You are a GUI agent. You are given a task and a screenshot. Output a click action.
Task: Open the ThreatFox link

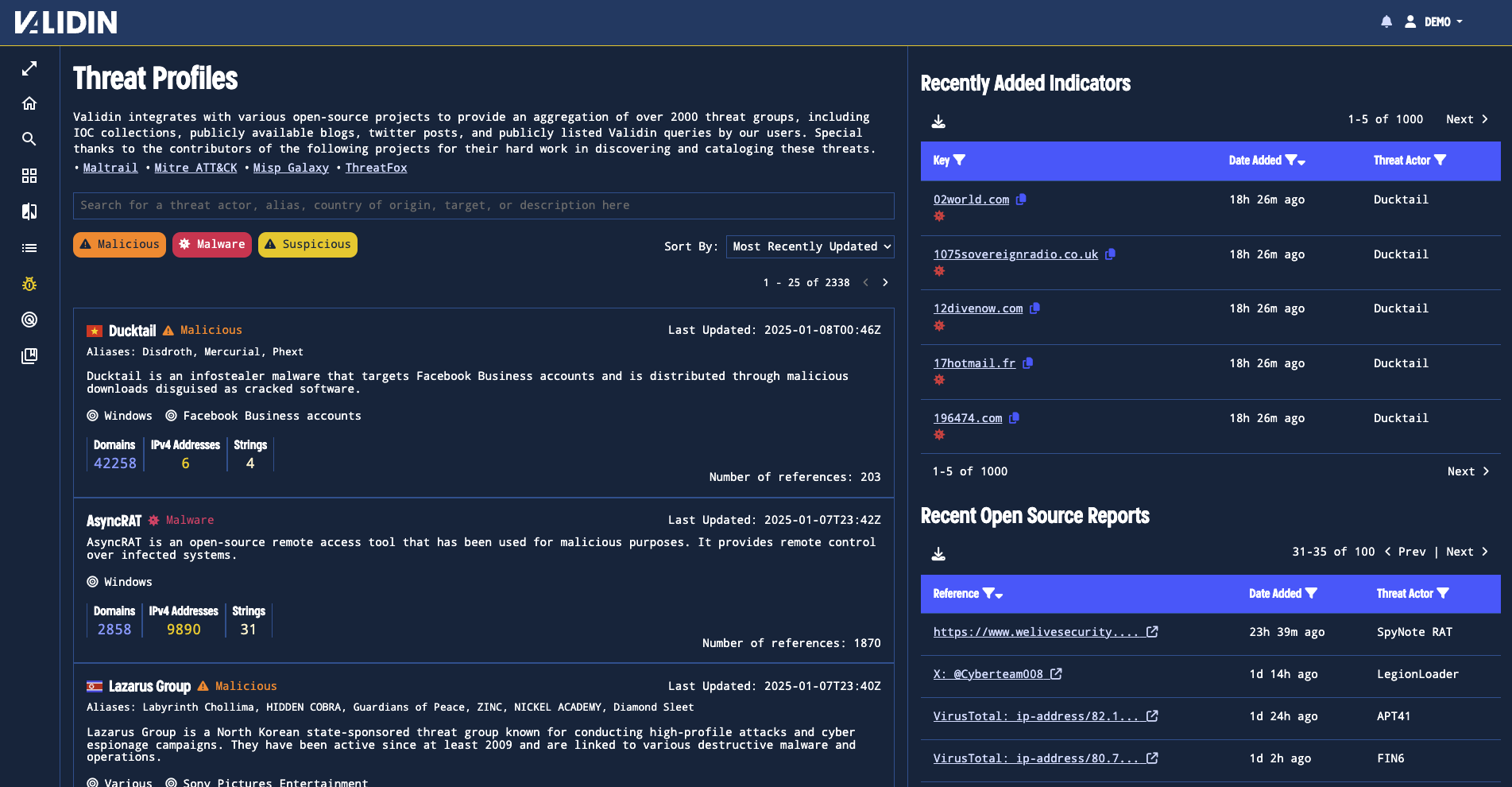(x=376, y=168)
